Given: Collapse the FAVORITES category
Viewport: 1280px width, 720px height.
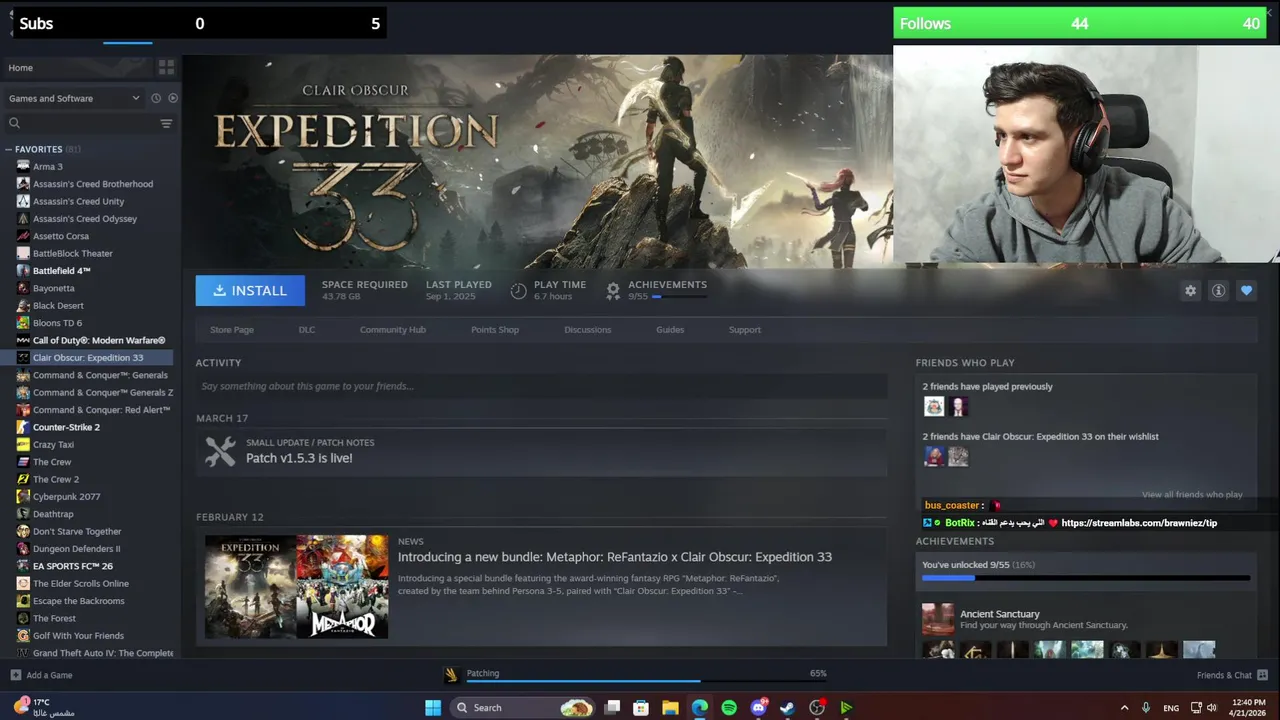Looking at the screenshot, I should (9, 149).
